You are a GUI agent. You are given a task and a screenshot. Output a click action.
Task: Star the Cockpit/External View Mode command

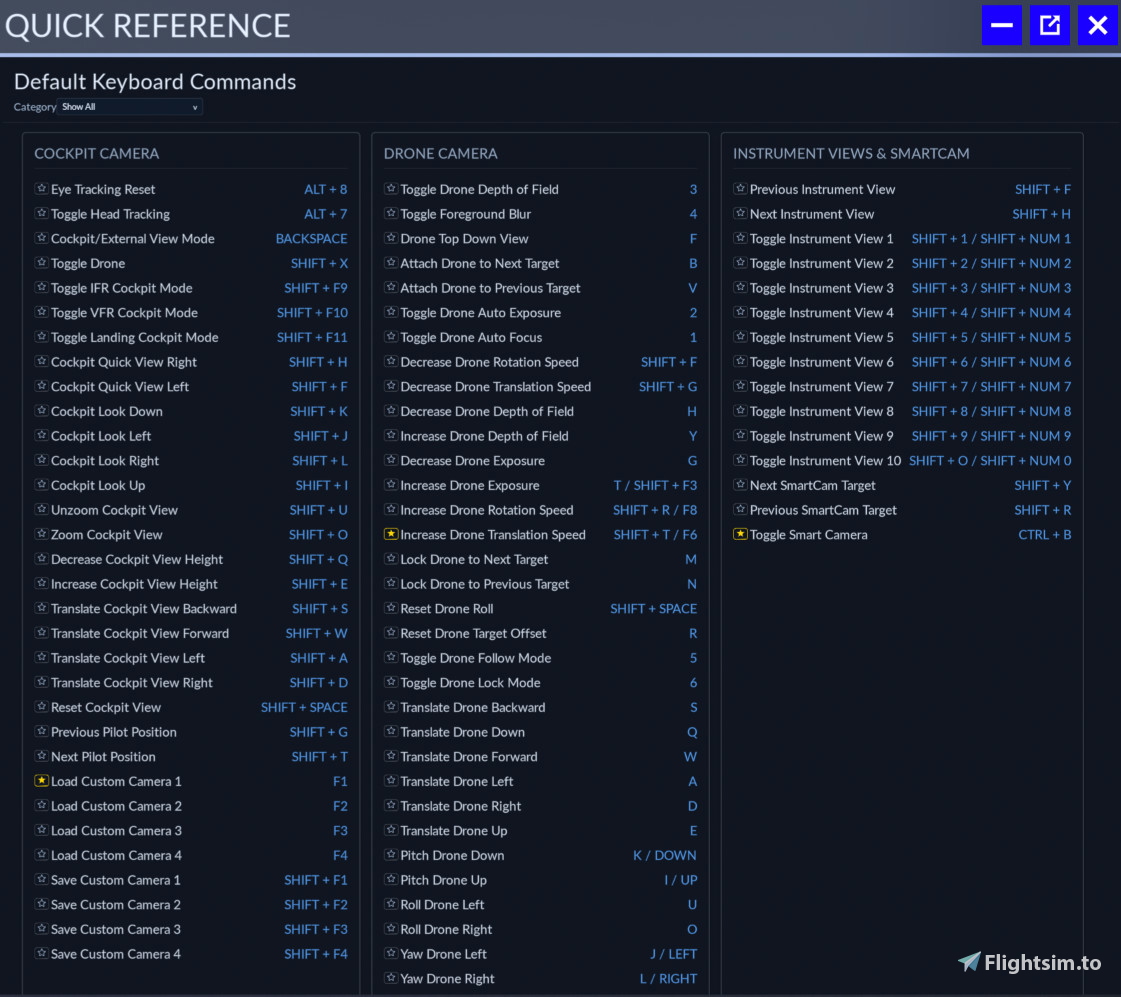coord(41,238)
